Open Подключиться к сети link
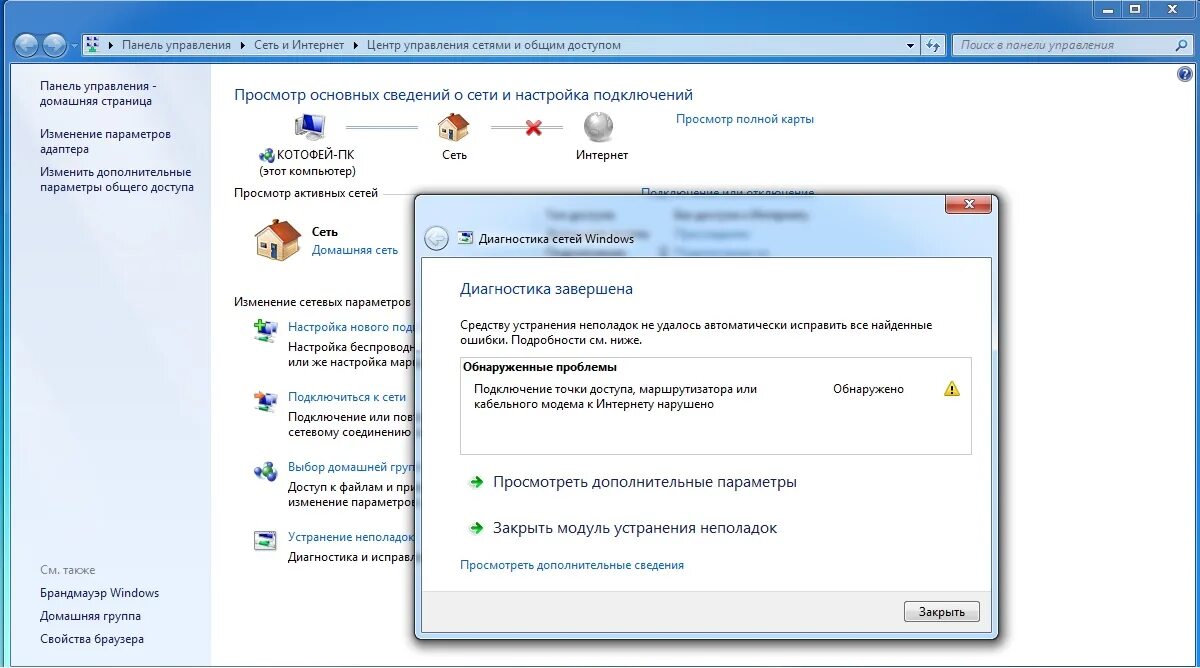Viewport: 1200px width, 668px height. (x=347, y=397)
